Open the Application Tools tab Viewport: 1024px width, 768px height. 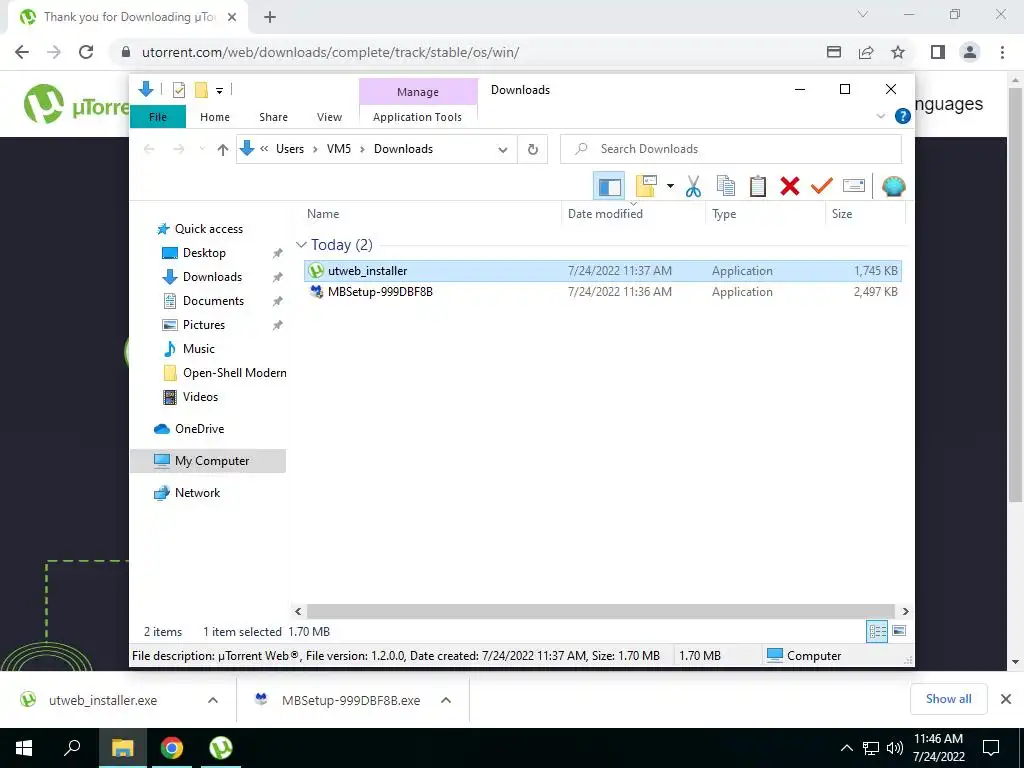click(417, 117)
